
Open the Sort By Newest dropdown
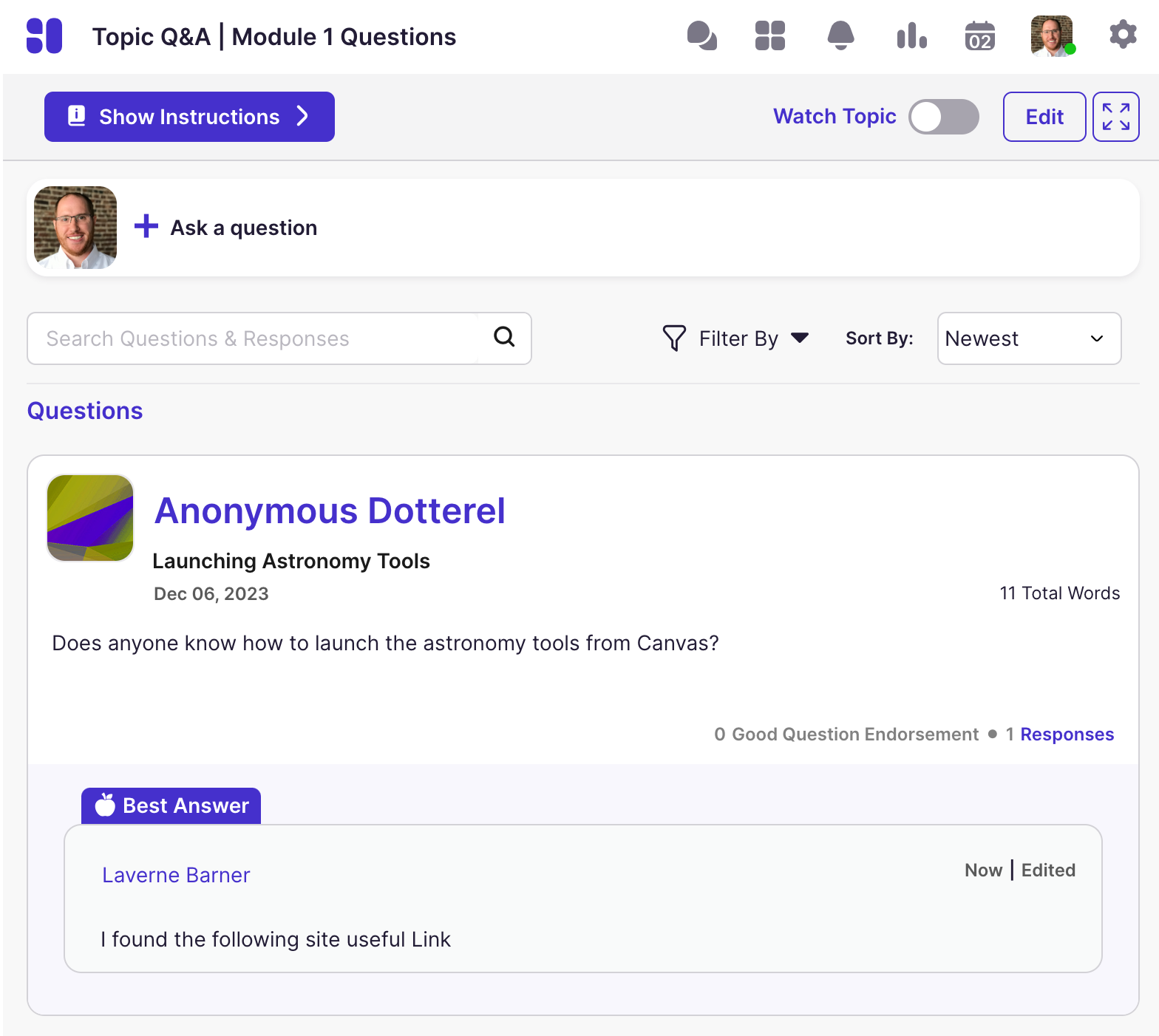pyautogui.click(x=1029, y=338)
